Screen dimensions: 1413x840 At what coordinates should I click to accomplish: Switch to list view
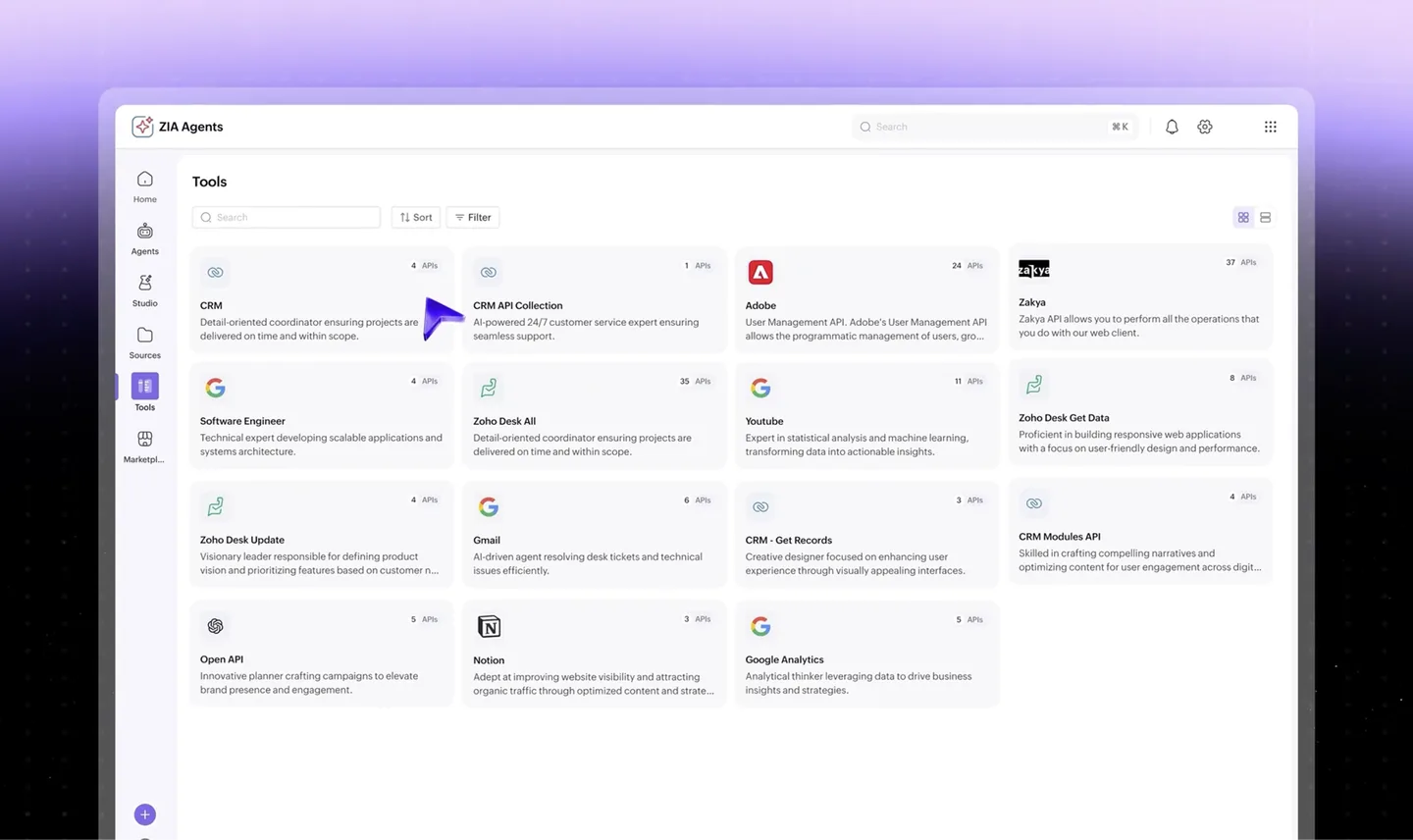tap(1266, 218)
